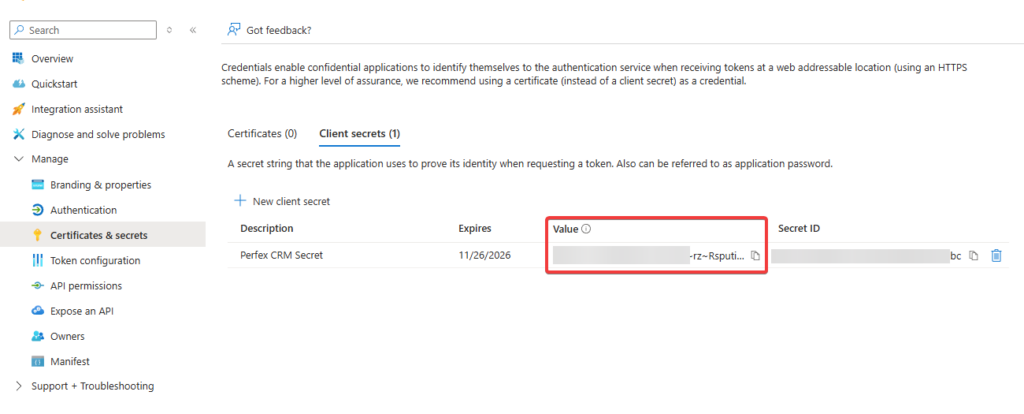Screen dimensions: 1024x414
Task: Switch to the Certificates (0) tab
Action: pos(262,133)
